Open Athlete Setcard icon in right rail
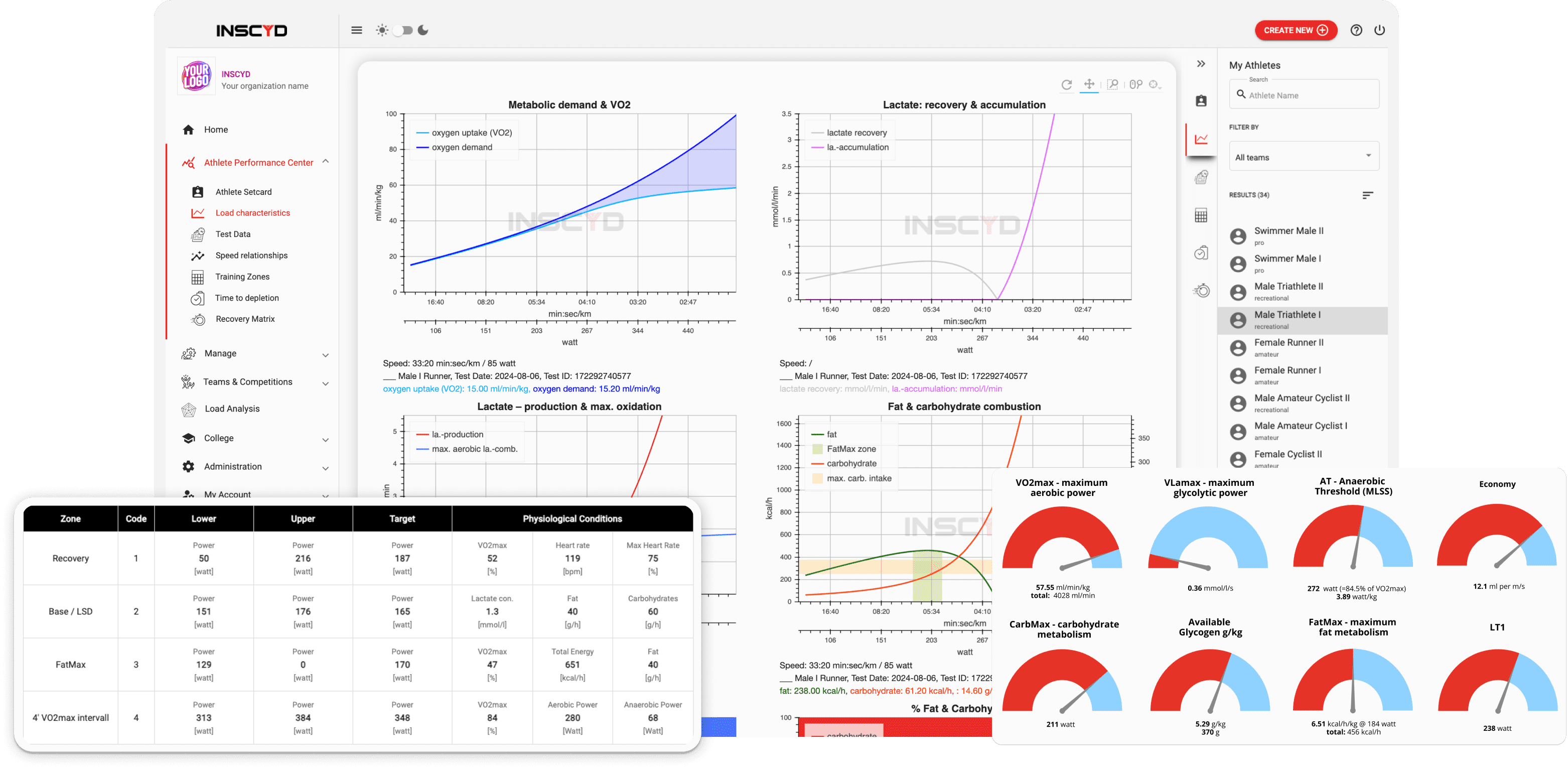 pos(1201,101)
